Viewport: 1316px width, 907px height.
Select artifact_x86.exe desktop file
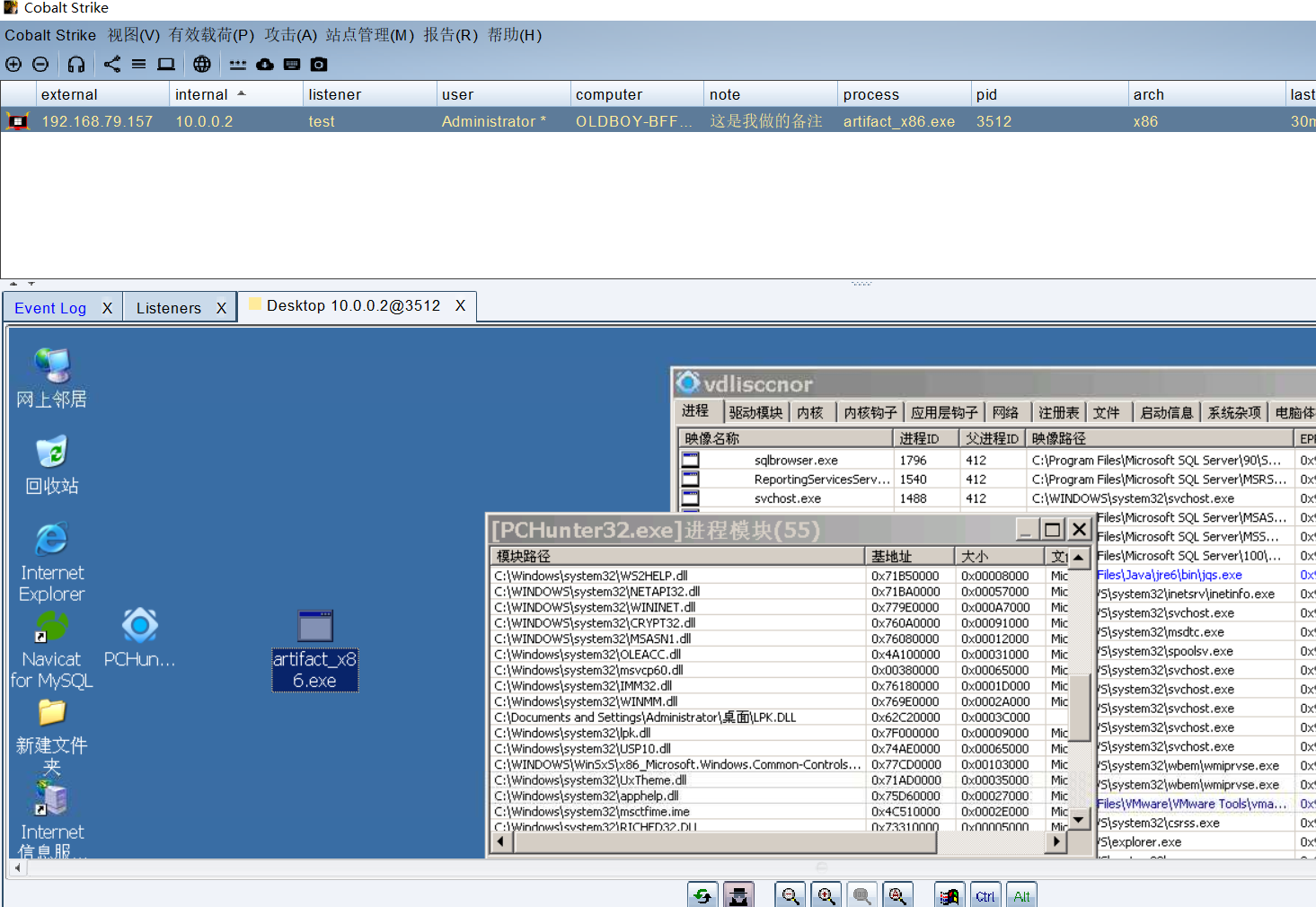[x=314, y=650]
